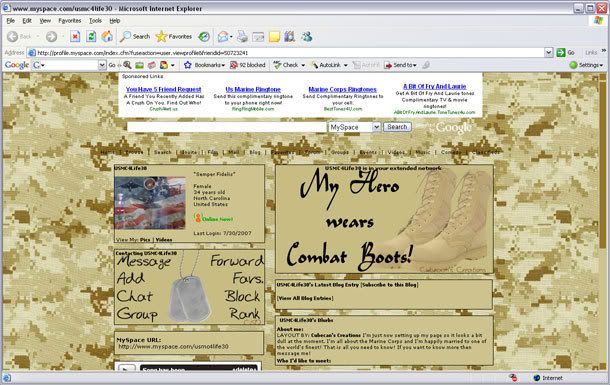The image size is (610, 385).
Task: Click the Print icon in toolbar
Action: click(242, 37)
